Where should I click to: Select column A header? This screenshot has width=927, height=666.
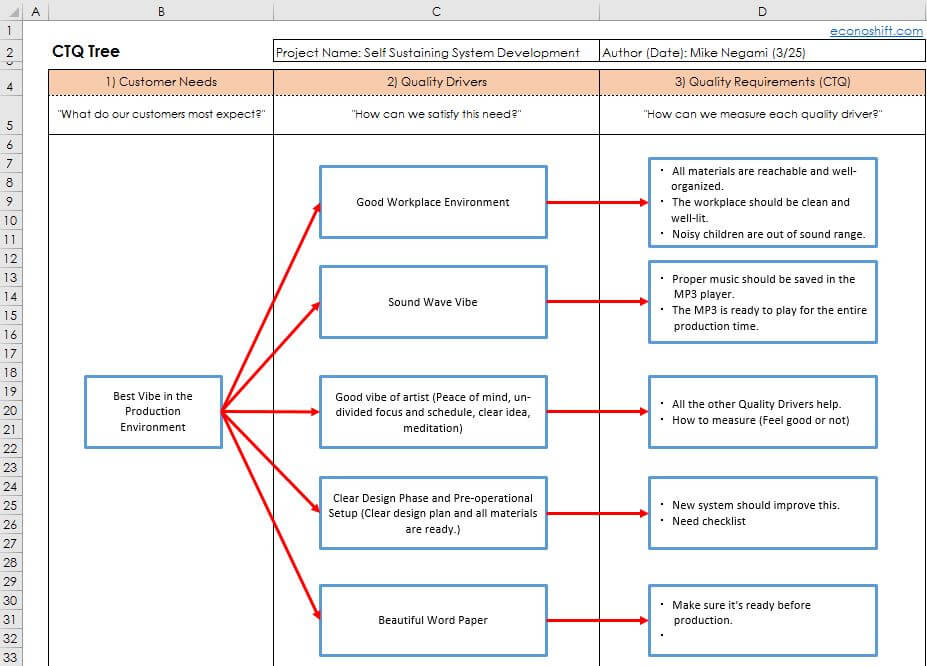36,11
